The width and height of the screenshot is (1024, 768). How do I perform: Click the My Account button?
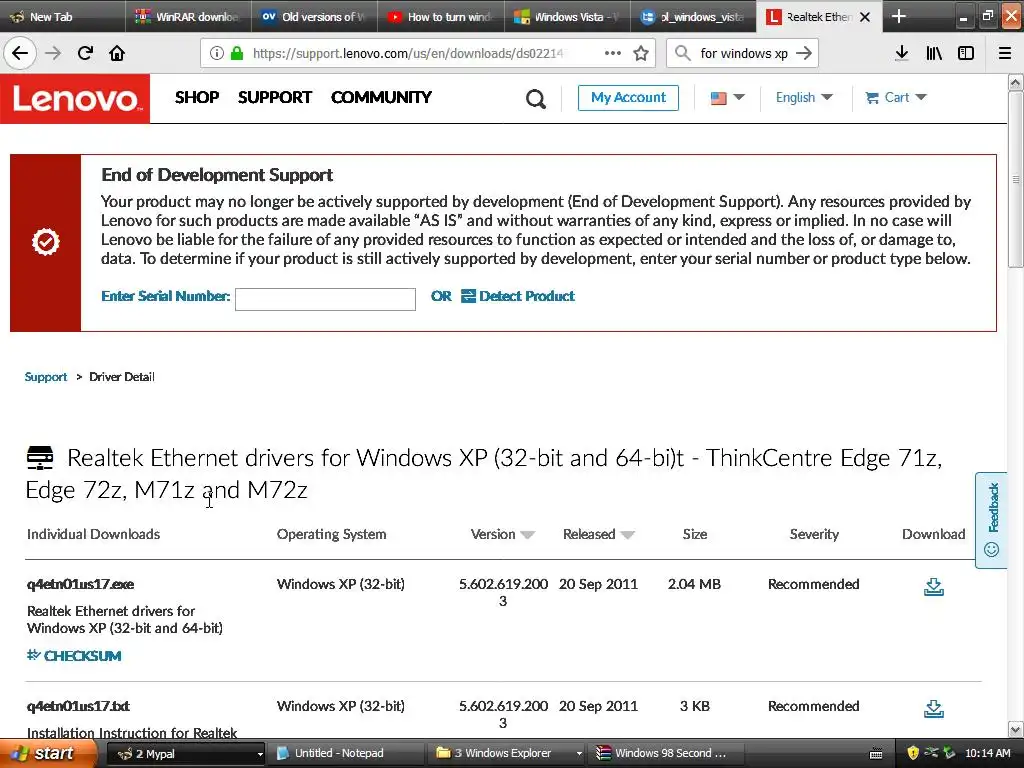[x=628, y=98]
